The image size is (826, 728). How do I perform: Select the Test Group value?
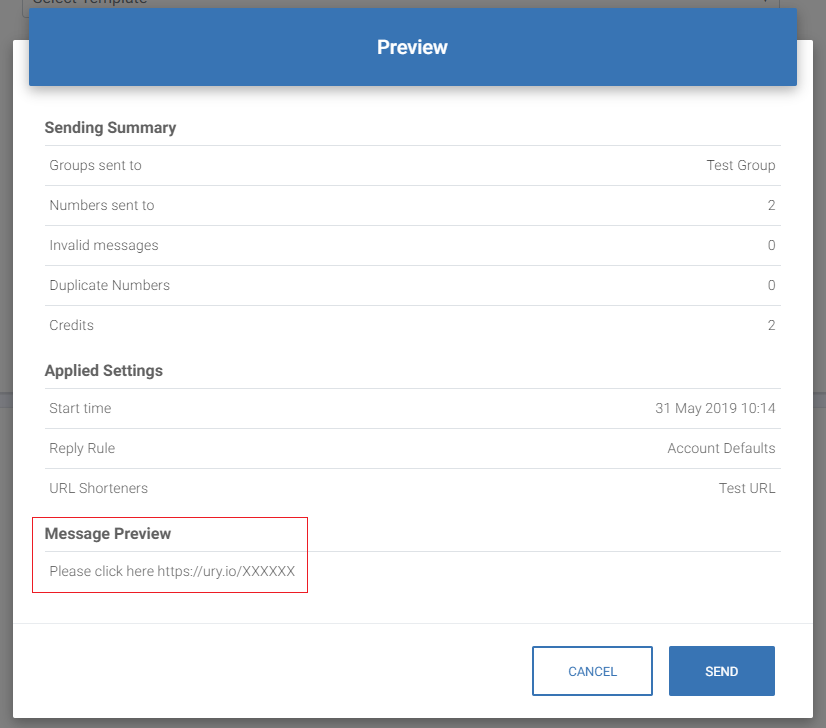(740, 165)
